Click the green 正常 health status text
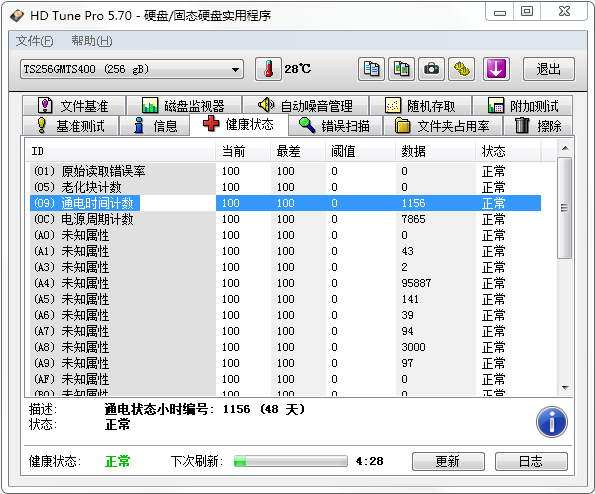This screenshot has height=494, width=595. 117,461
